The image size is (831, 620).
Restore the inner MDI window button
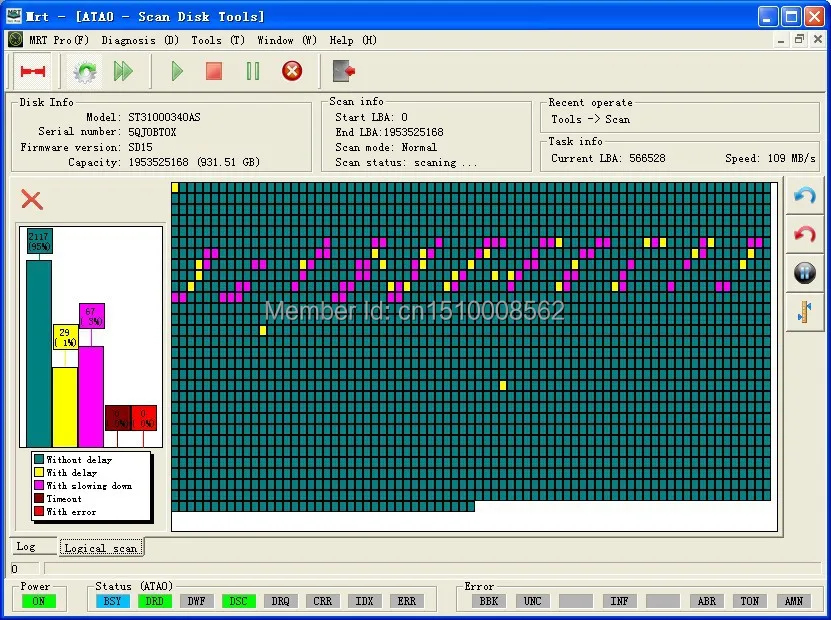click(x=799, y=39)
